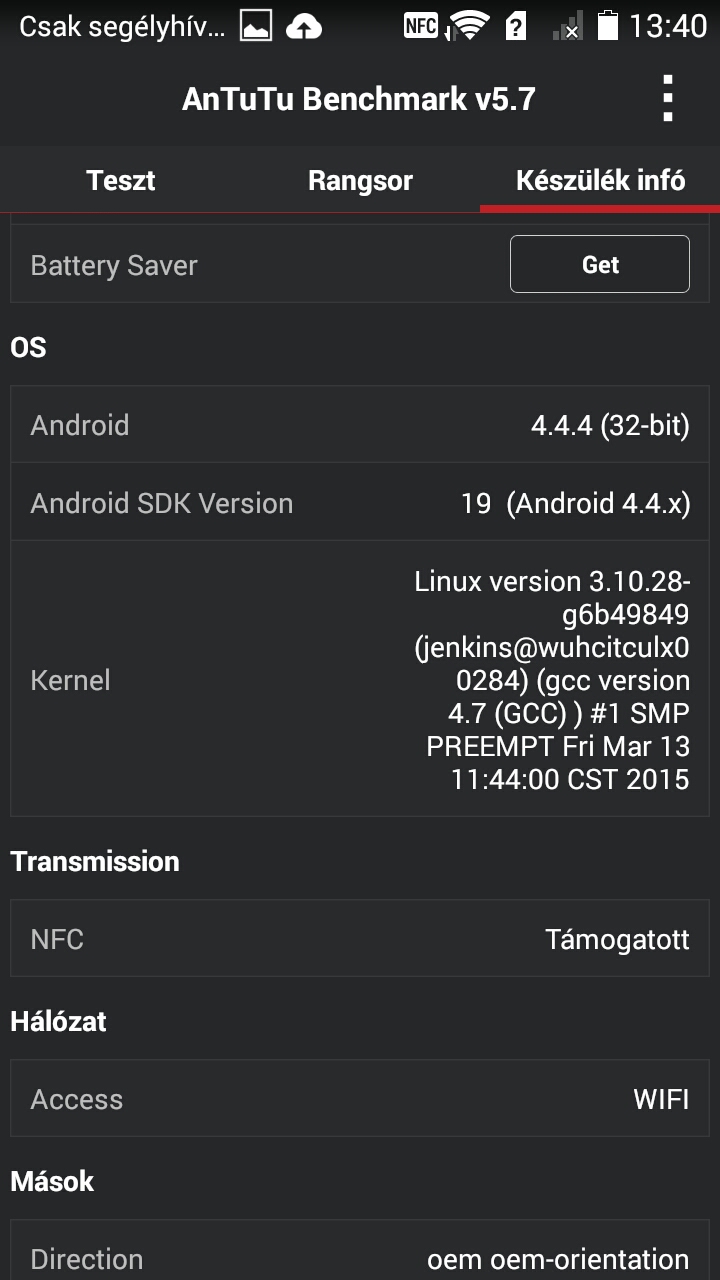Tap the cloud upload notification icon
720x1280 pixels.
coord(304,26)
